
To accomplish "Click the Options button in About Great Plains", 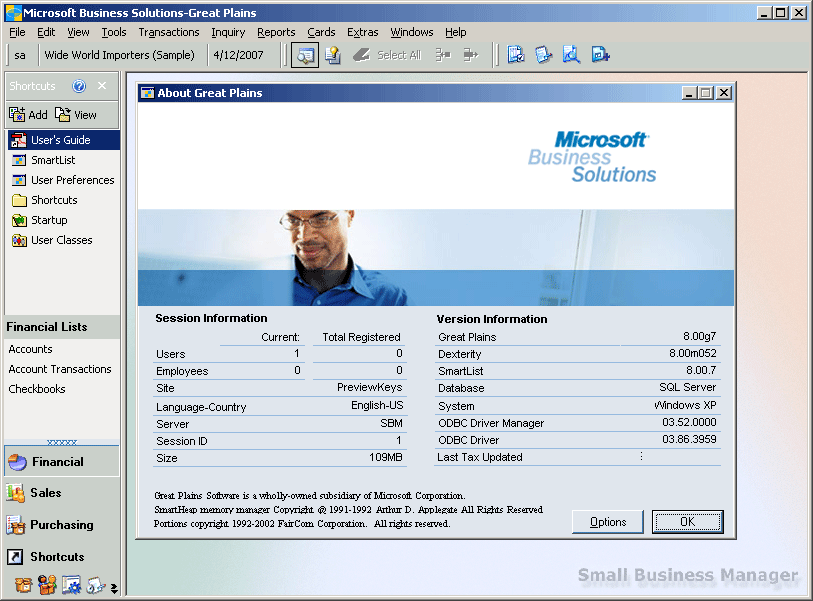I will [x=608, y=522].
